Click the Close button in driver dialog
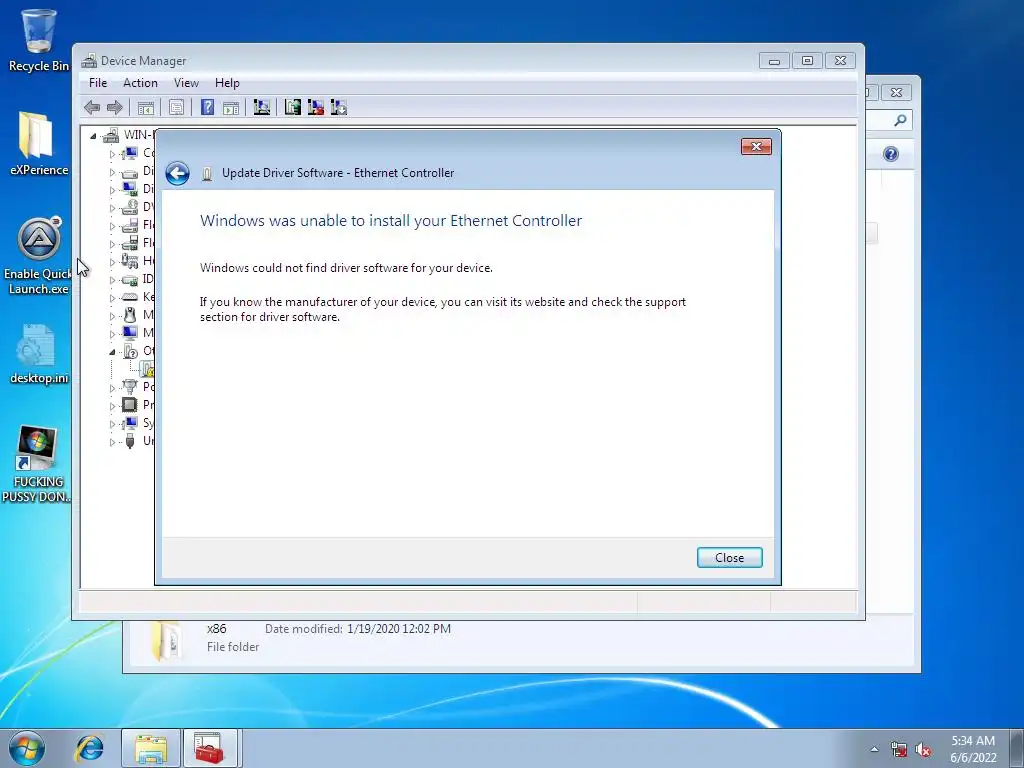Viewport: 1024px width, 768px height. pos(729,558)
